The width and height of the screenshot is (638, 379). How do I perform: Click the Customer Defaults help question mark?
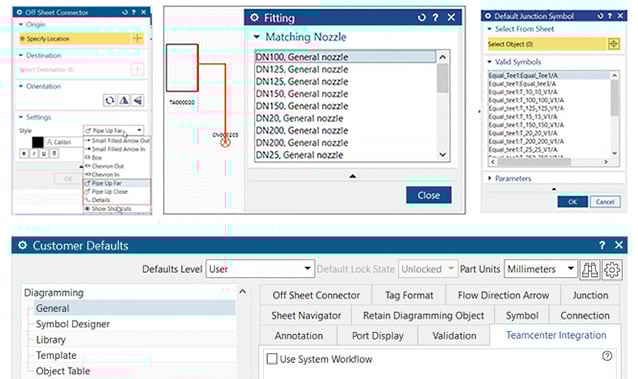[602, 245]
